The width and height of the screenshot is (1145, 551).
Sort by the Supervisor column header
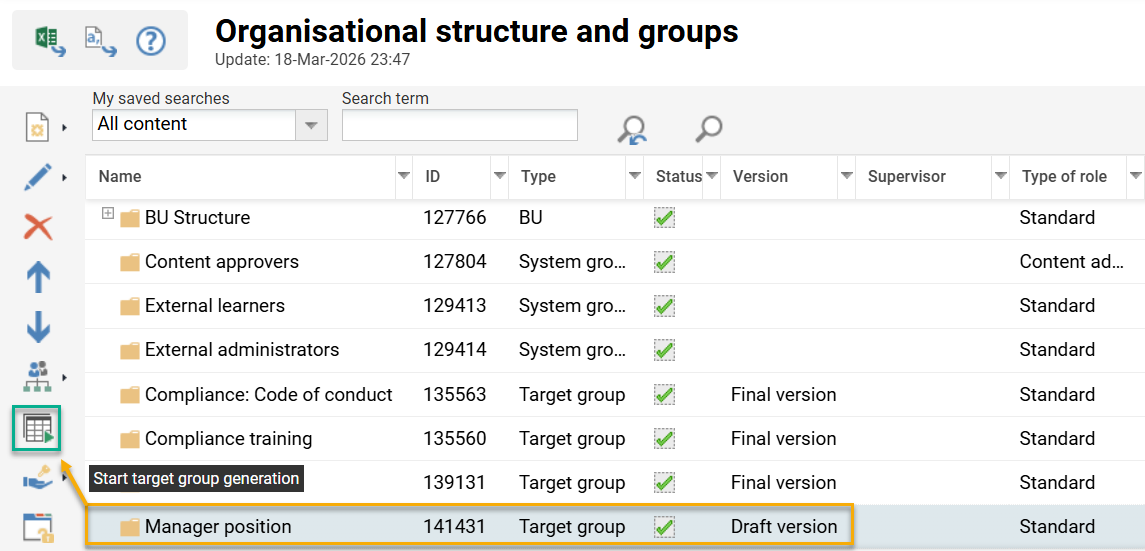point(906,177)
